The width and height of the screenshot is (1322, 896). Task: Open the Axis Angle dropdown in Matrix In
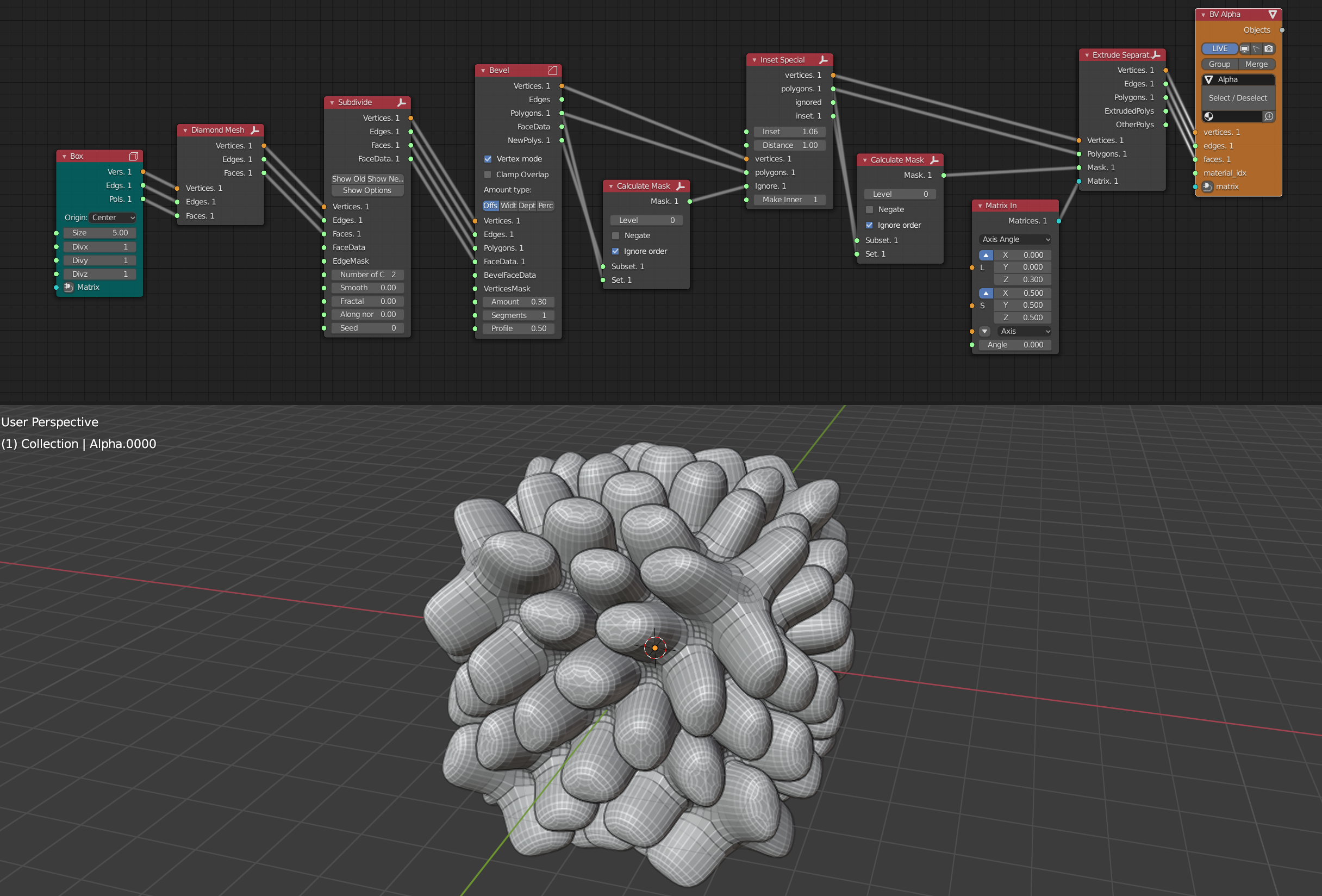[x=1015, y=239]
